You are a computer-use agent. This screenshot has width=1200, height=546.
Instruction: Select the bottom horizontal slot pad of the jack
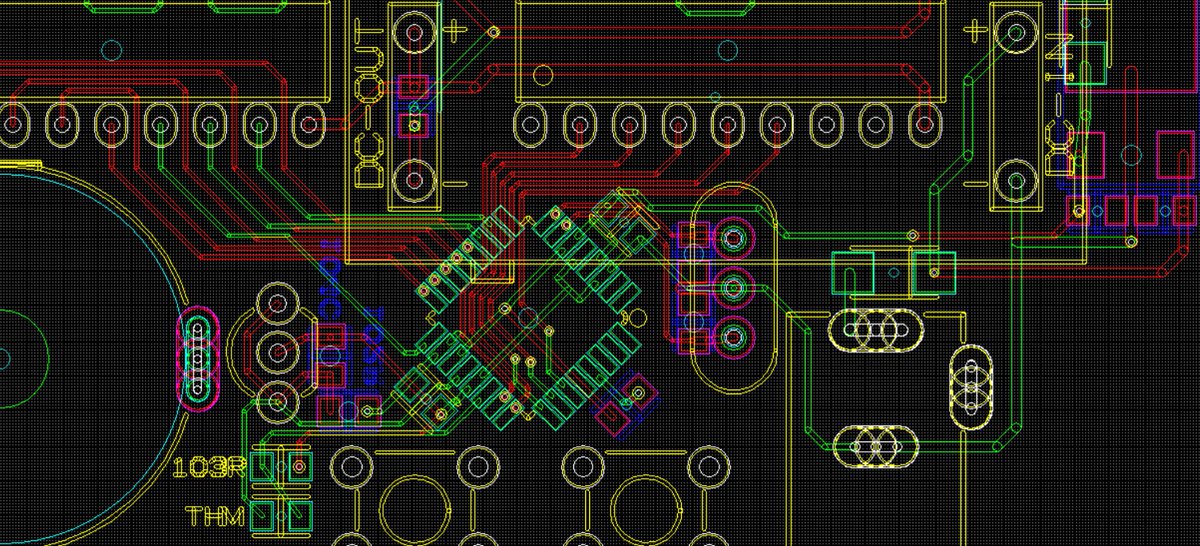(x=876, y=447)
